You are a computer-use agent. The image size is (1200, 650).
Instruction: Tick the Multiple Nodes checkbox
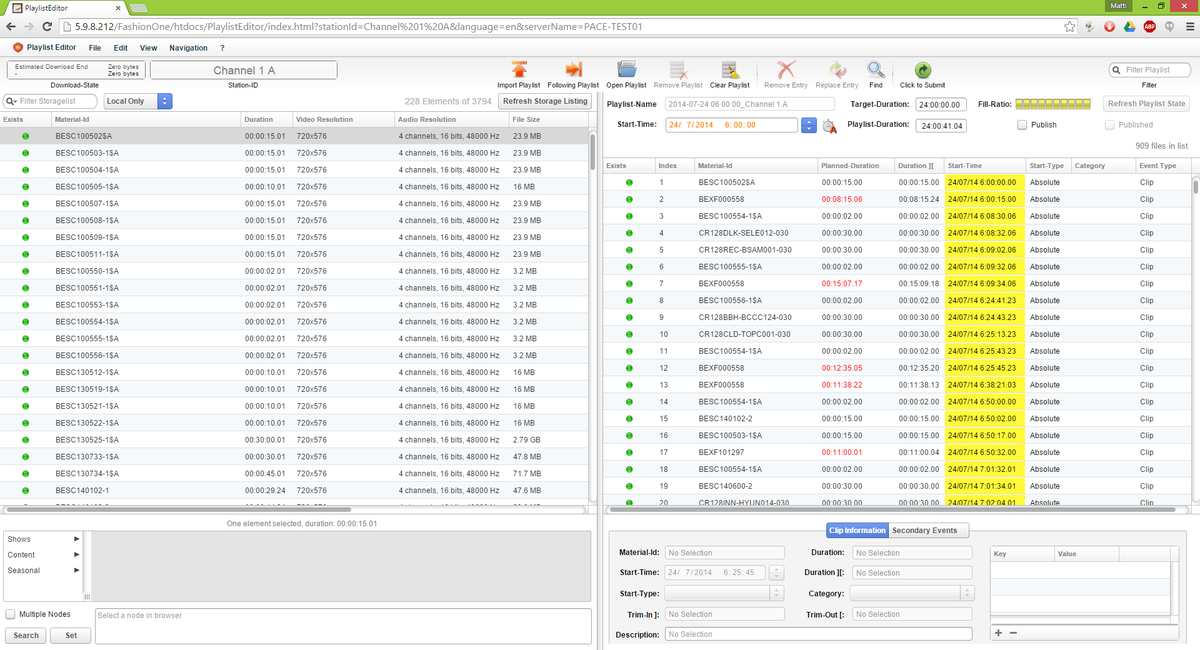11,614
